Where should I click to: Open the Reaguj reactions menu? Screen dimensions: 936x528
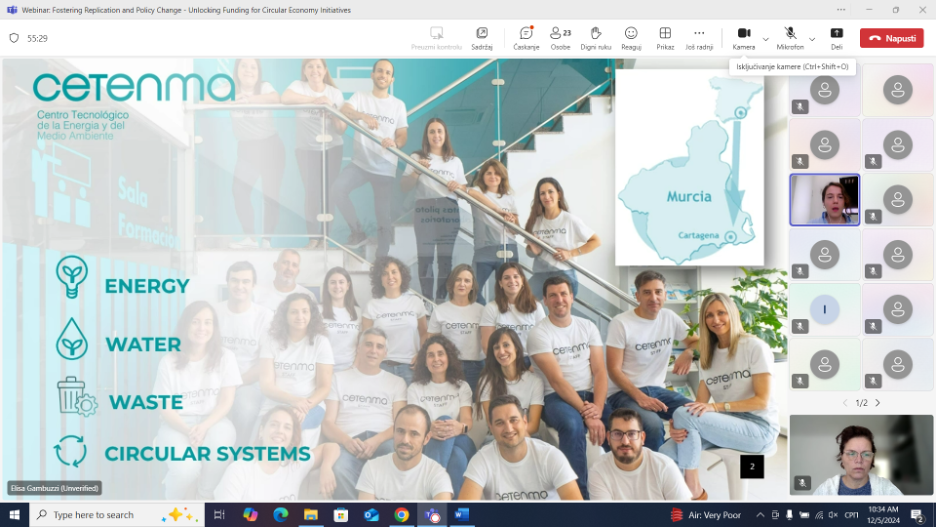point(631,37)
